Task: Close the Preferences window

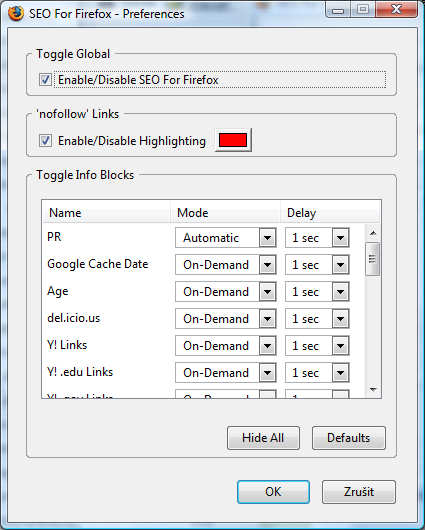Action: (x=396, y=10)
